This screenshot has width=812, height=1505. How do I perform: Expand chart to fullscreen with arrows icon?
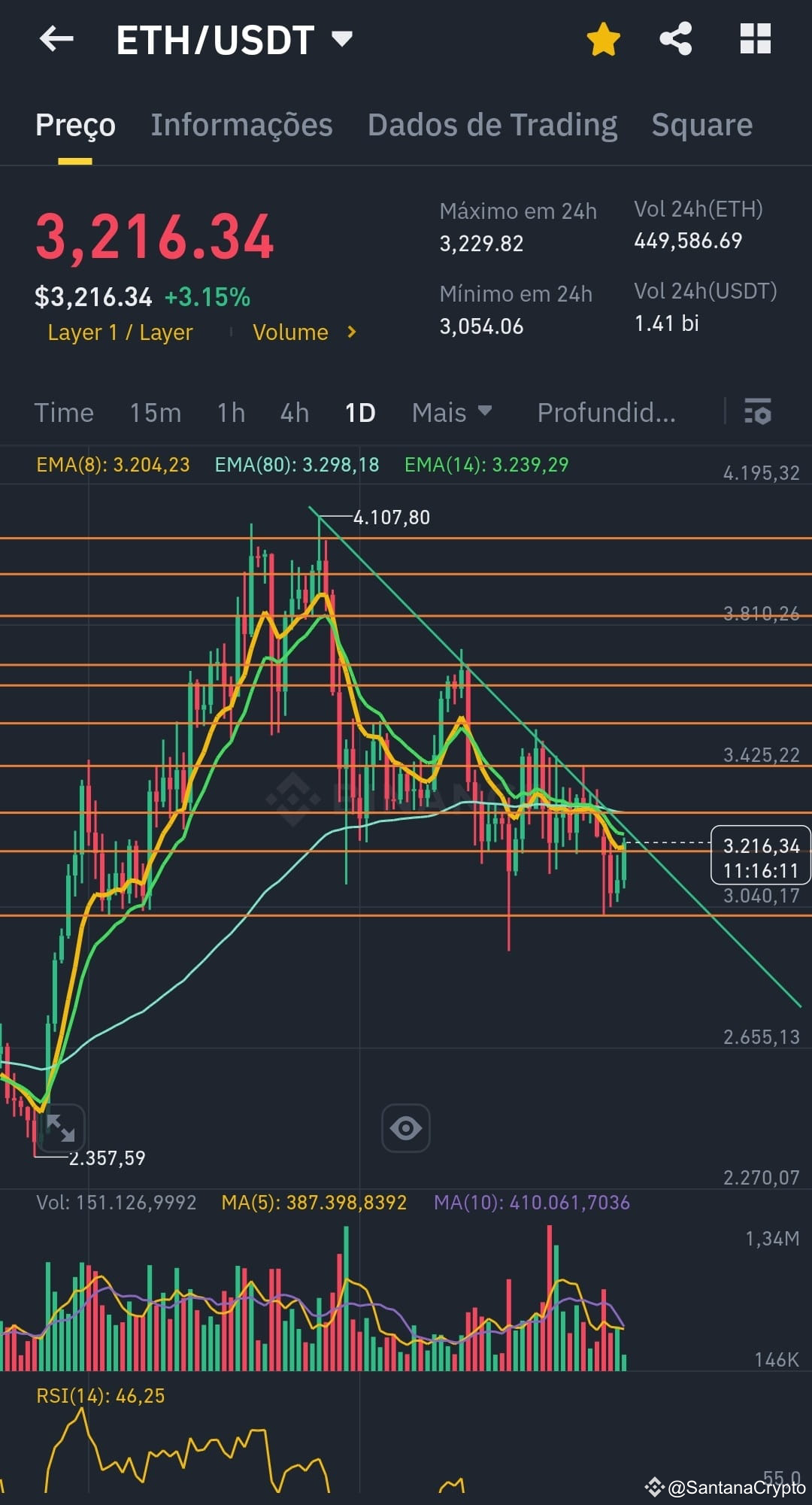point(60,1128)
